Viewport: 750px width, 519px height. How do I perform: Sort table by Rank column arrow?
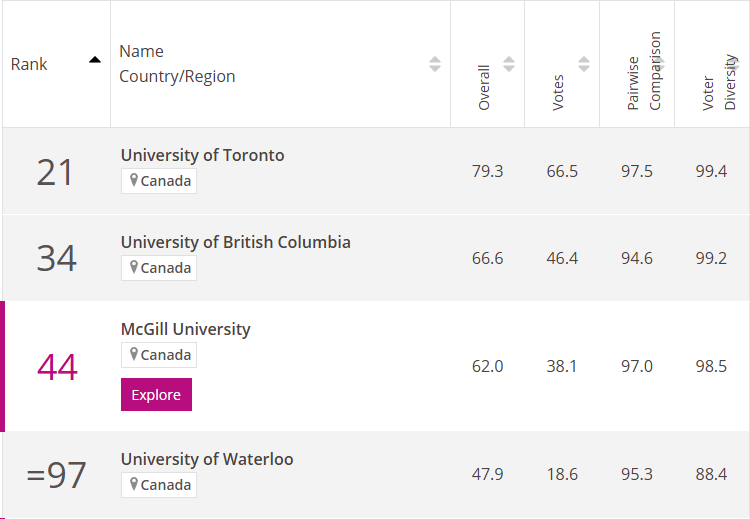(x=95, y=60)
